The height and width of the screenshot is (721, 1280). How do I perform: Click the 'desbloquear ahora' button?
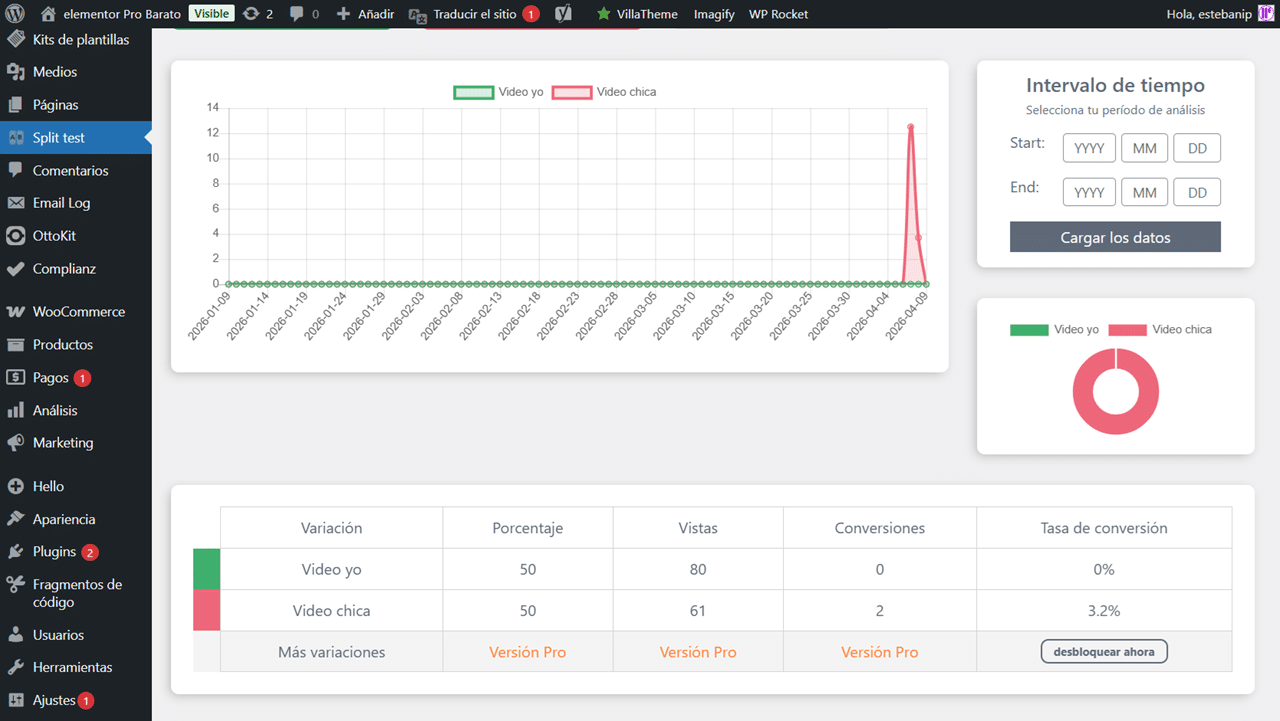[1104, 652]
